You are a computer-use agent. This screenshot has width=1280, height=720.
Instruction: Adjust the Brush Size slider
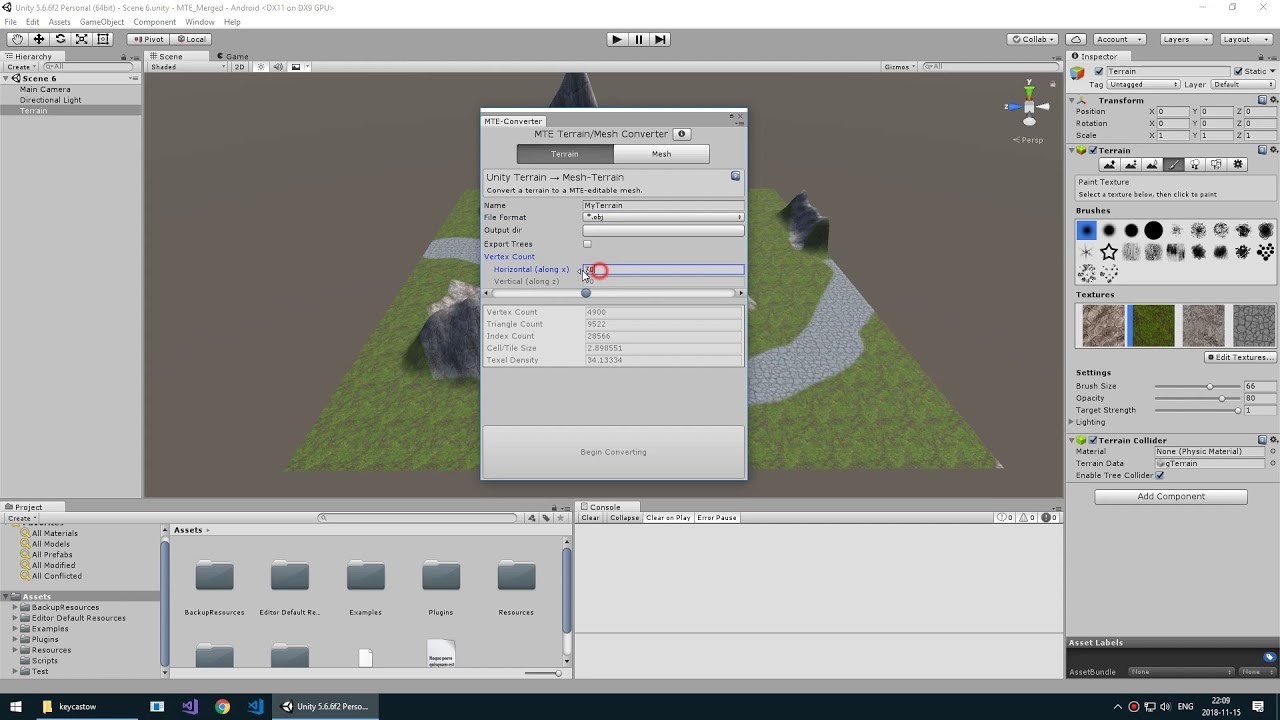coord(1197,386)
